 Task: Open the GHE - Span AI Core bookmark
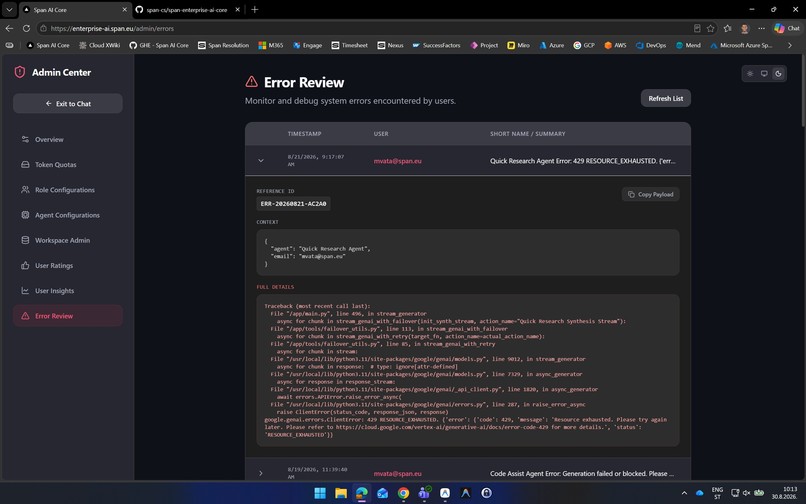[159, 45]
